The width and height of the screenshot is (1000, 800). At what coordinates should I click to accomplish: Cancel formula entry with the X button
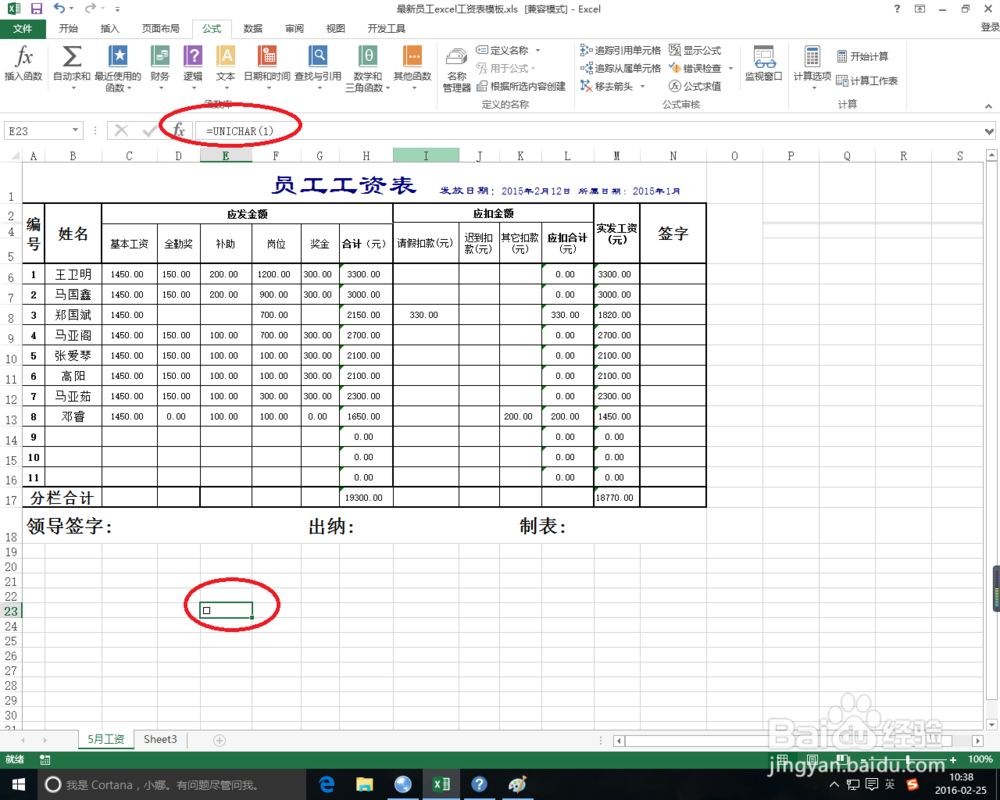[121, 131]
